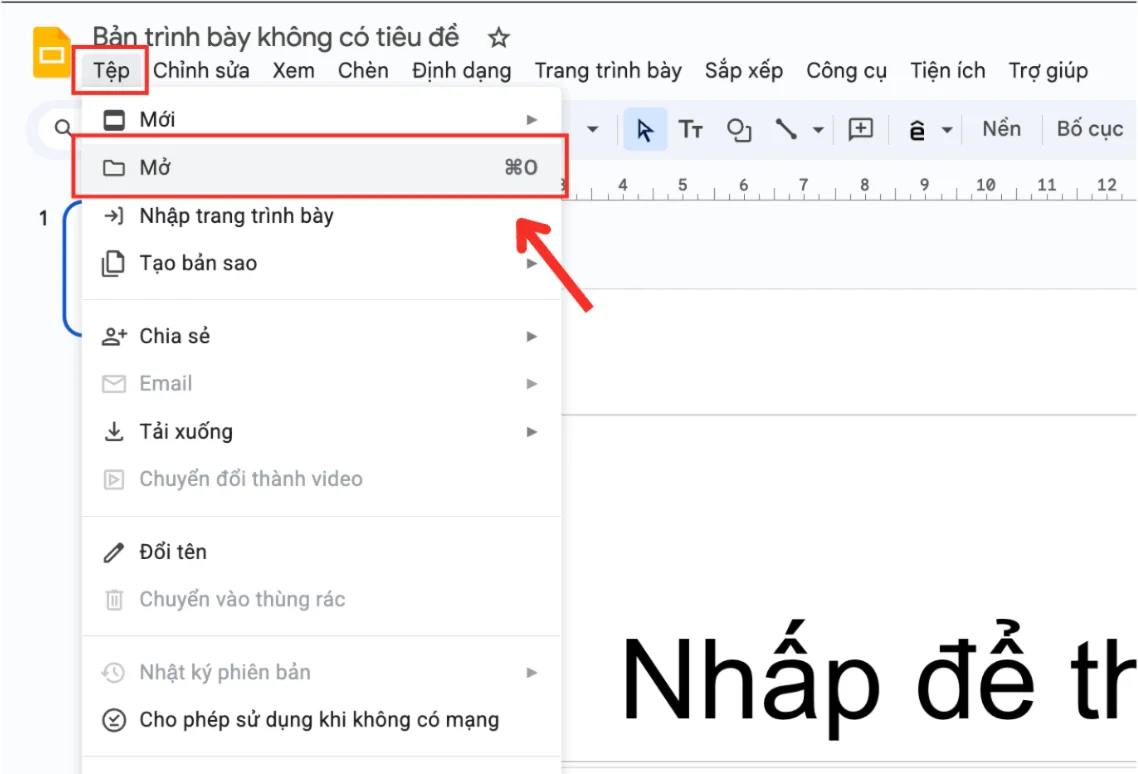1138x774 pixels.
Task: Open the Xem menu
Action: click(x=293, y=70)
